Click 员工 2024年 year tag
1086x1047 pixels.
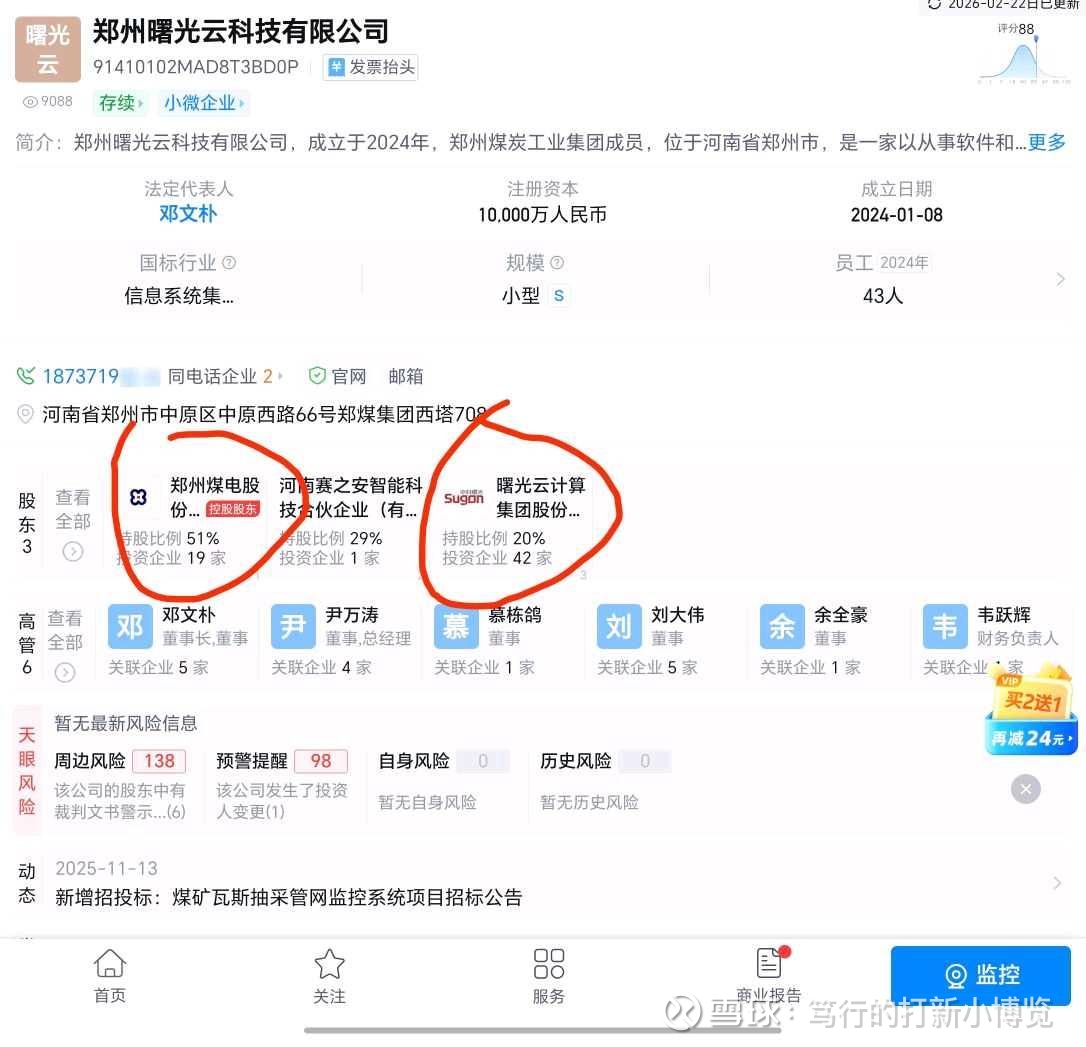(x=904, y=262)
